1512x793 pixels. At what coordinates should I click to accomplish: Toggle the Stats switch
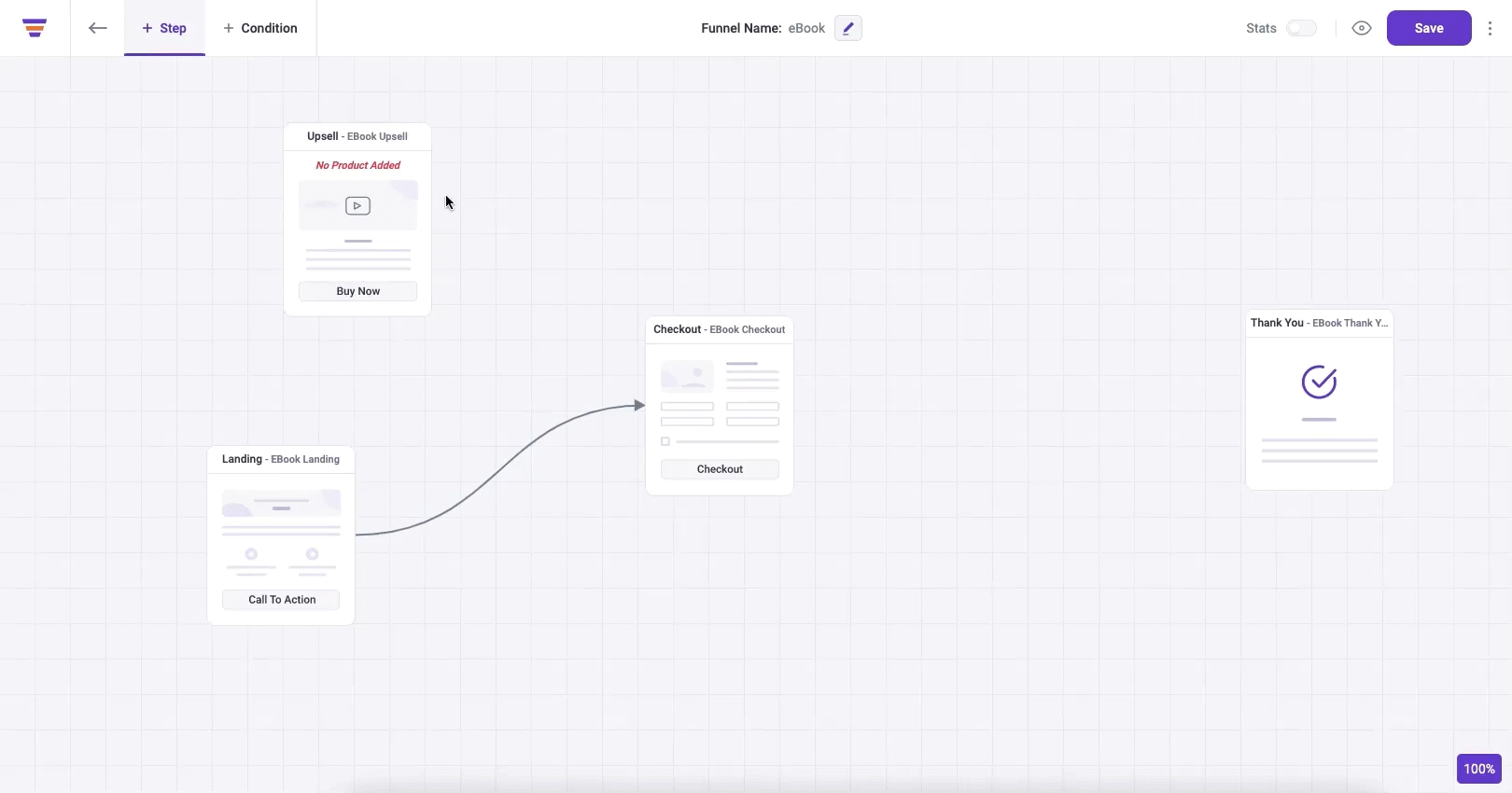[1301, 28]
